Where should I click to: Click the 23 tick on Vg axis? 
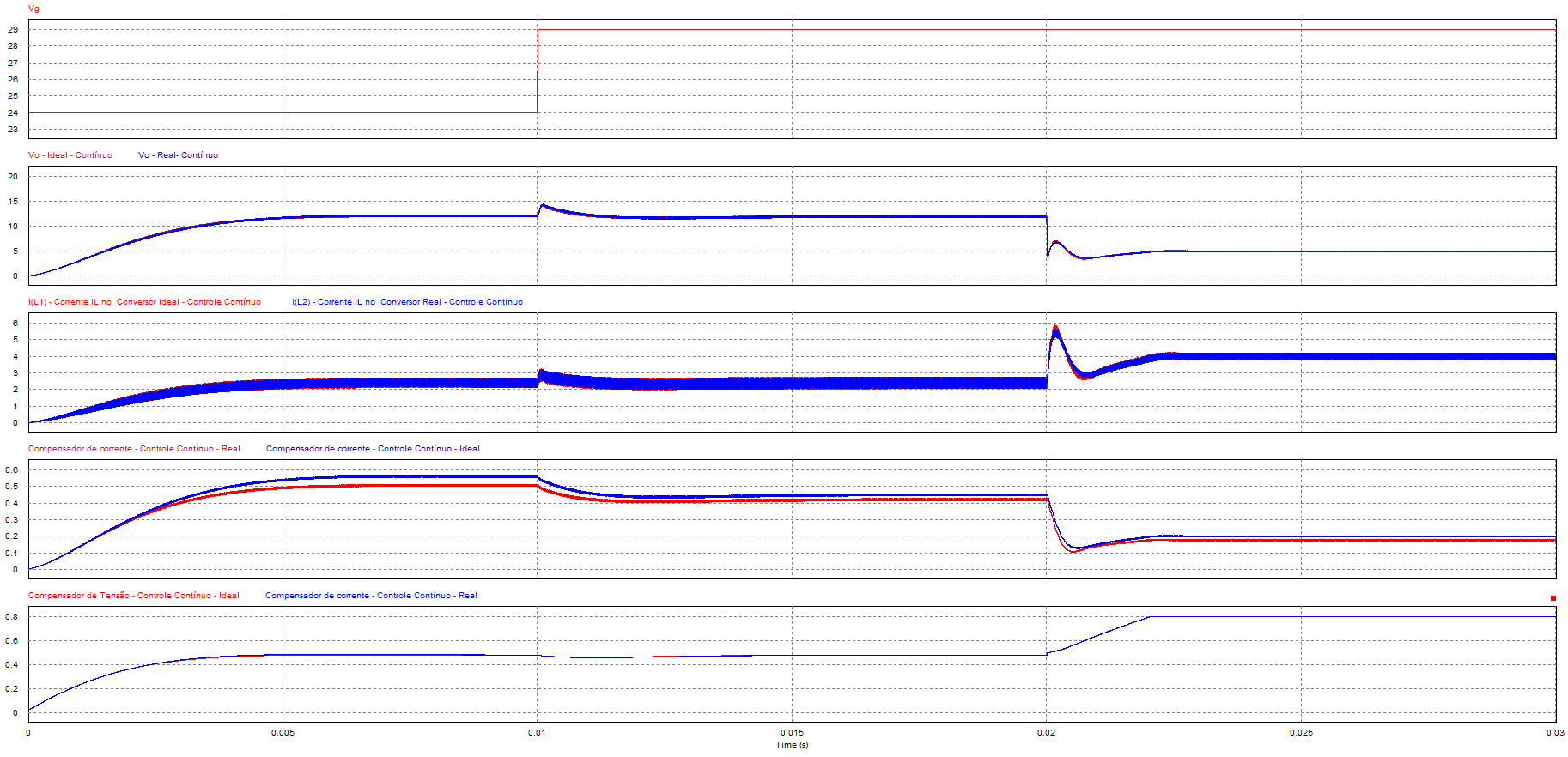point(13,130)
